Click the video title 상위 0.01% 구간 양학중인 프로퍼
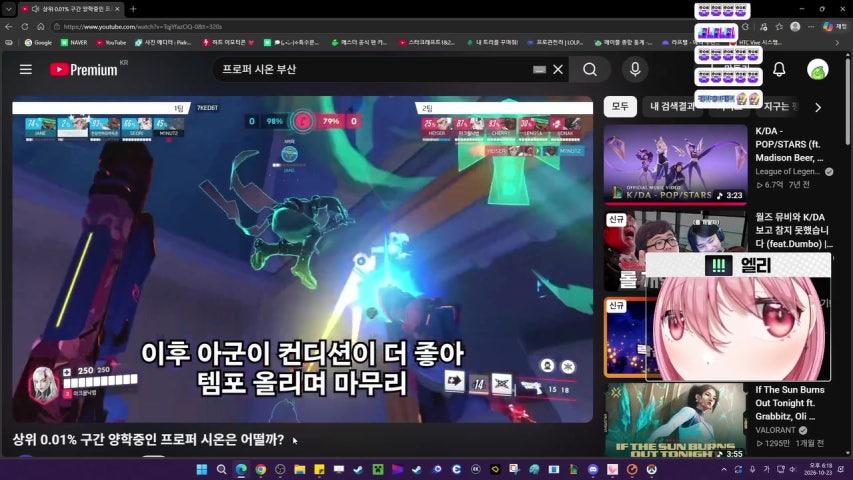This screenshot has width=853, height=480. click(x=148, y=440)
